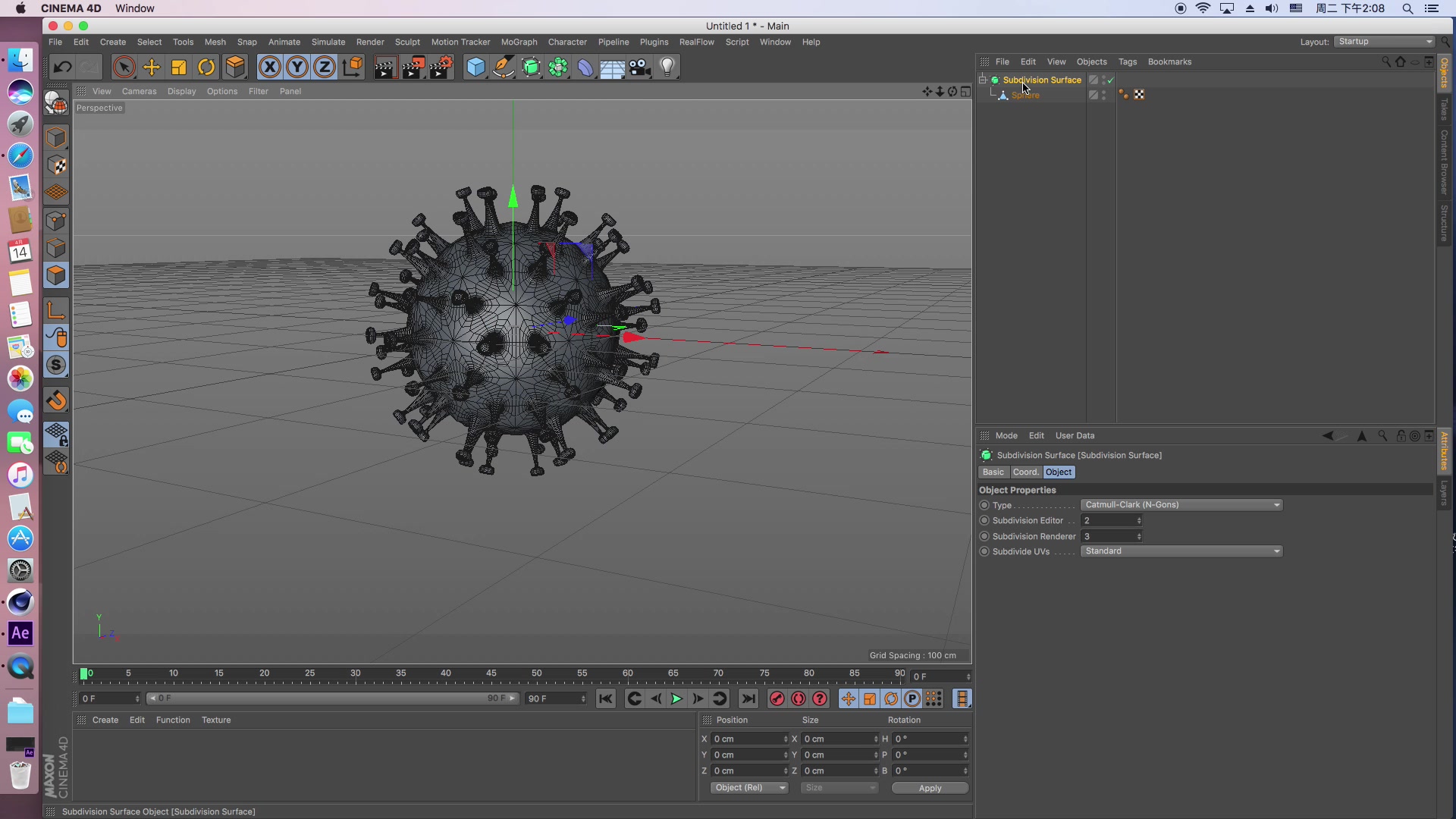Open the Type Catmull-Clark dropdown
This screenshot has width=1456, height=819.
1181,505
